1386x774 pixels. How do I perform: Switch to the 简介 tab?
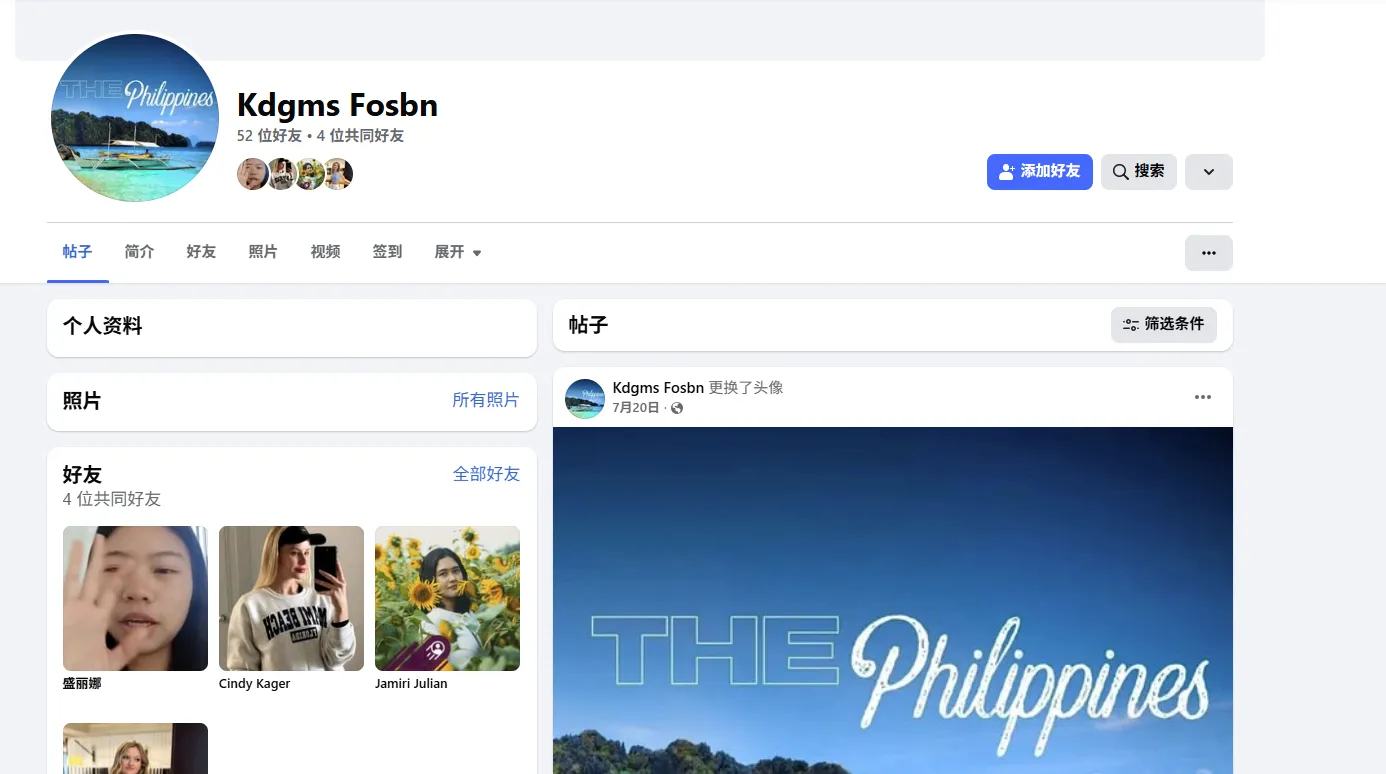(139, 252)
